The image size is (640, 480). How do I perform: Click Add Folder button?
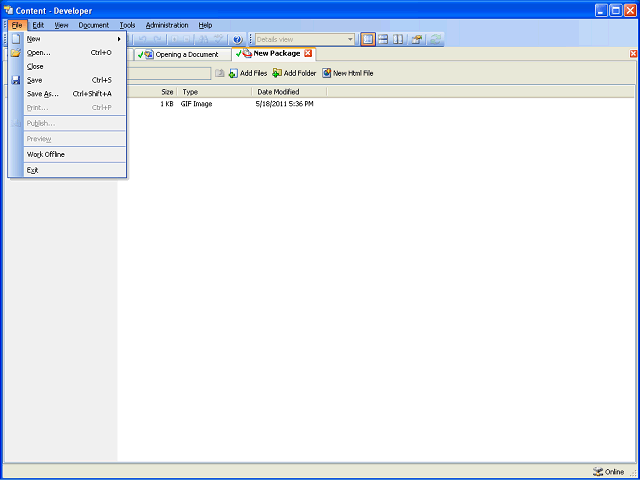294,73
